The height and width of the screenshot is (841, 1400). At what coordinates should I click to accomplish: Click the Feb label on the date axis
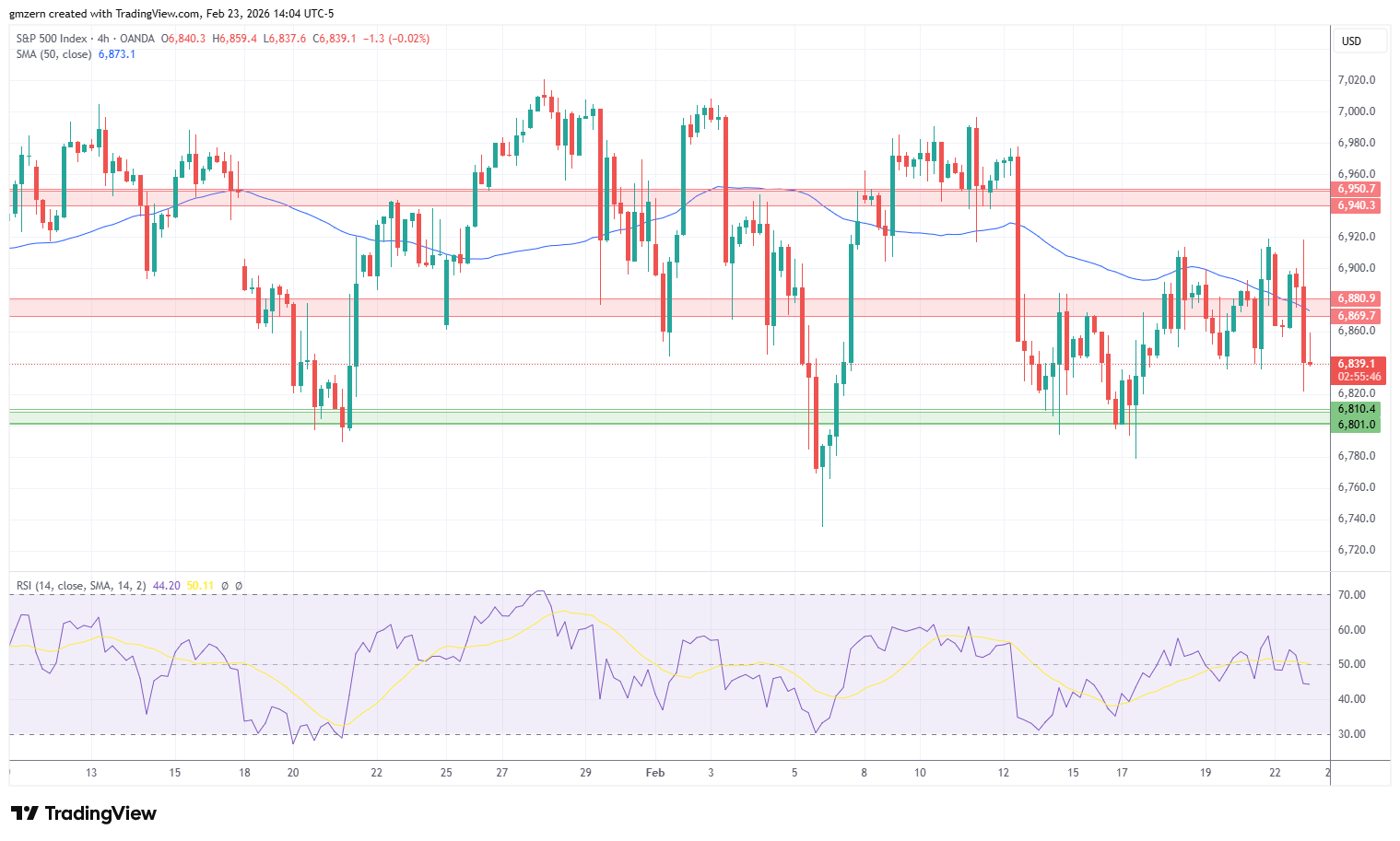pyautogui.click(x=655, y=772)
